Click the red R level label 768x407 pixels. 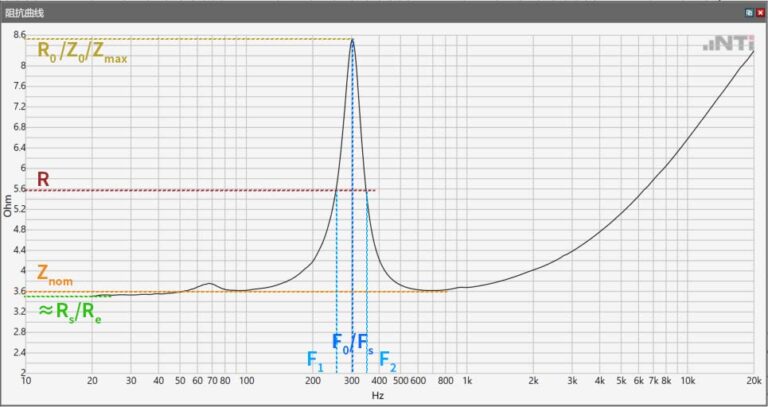pyautogui.click(x=44, y=179)
